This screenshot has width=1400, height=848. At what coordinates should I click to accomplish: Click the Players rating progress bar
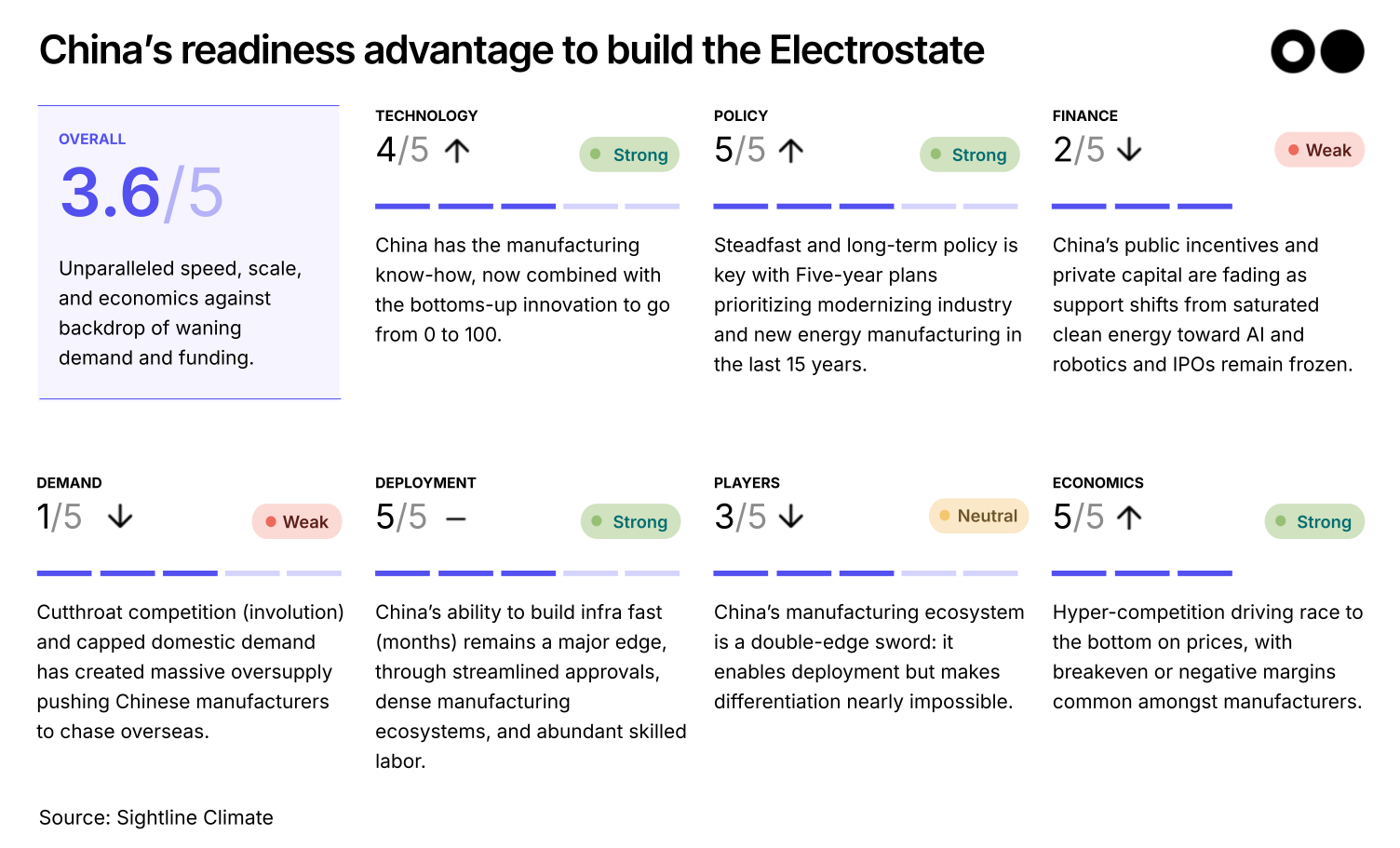pos(866,573)
